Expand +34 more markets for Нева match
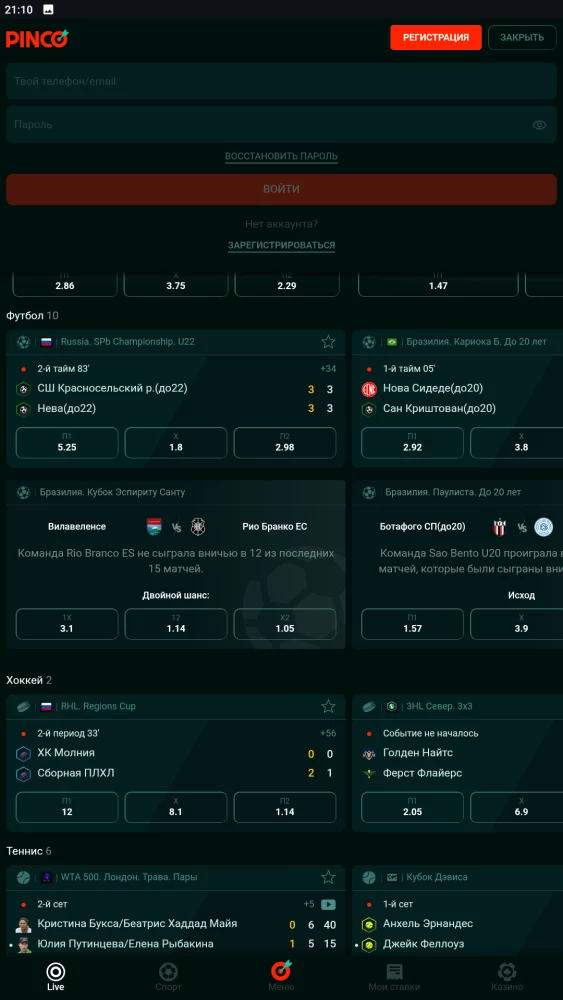The image size is (563, 1000). click(x=328, y=369)
